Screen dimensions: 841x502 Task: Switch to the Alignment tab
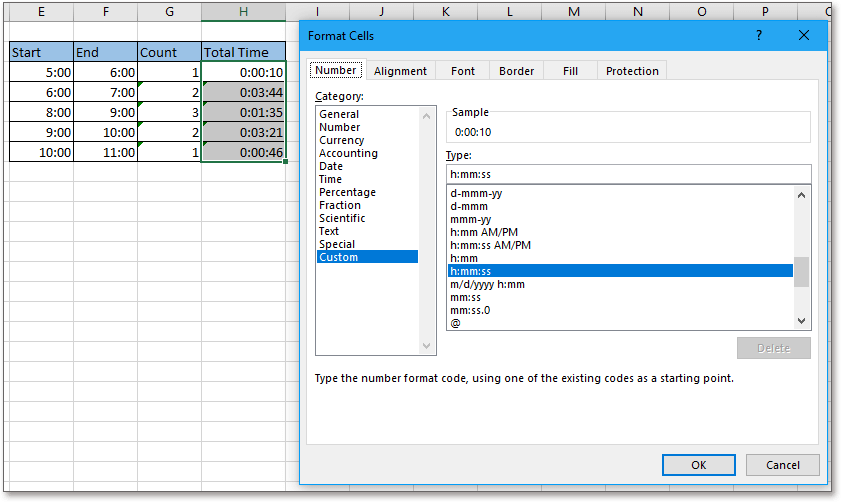pos(400,71)
